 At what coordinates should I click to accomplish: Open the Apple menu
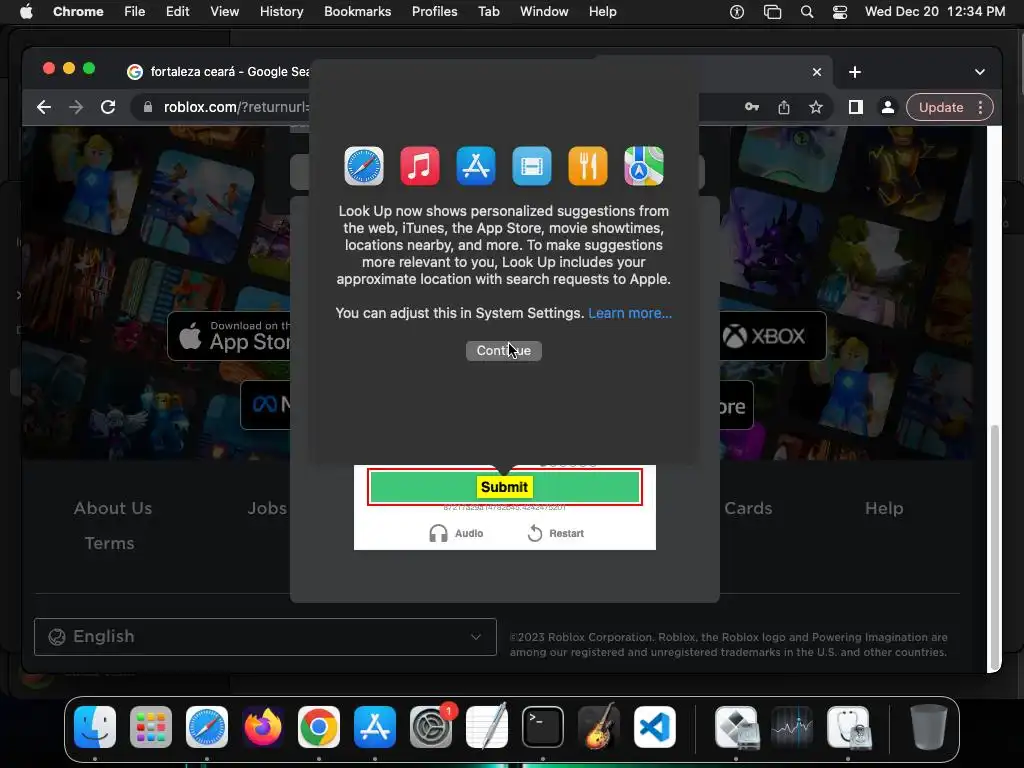click(26, 12)
